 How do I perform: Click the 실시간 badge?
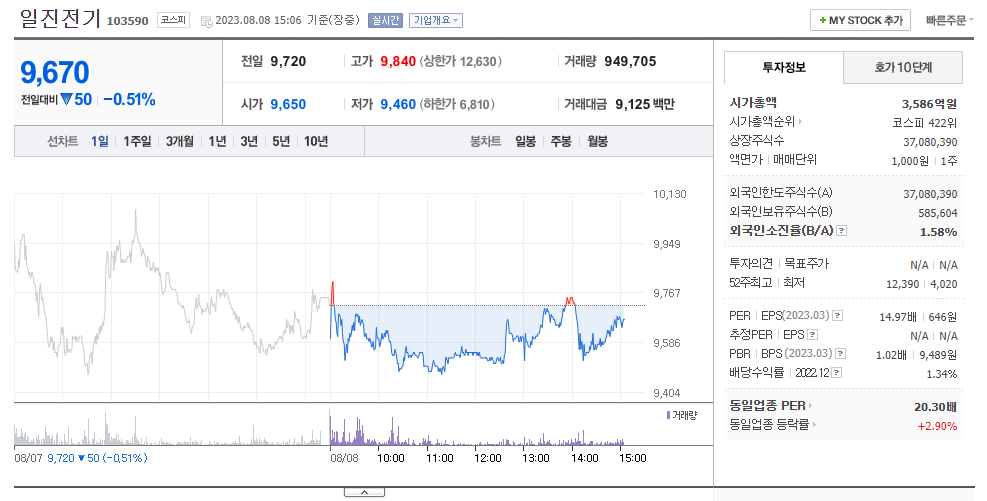[385, 20]
